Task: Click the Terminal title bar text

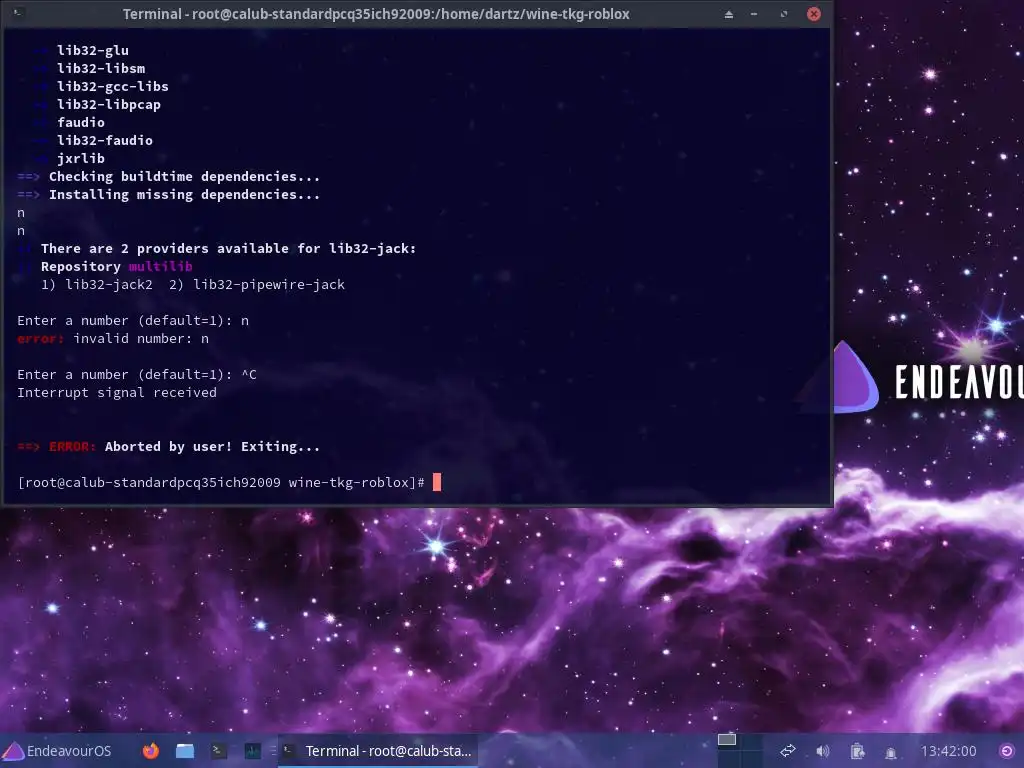Action: click(x=376, y=14)
